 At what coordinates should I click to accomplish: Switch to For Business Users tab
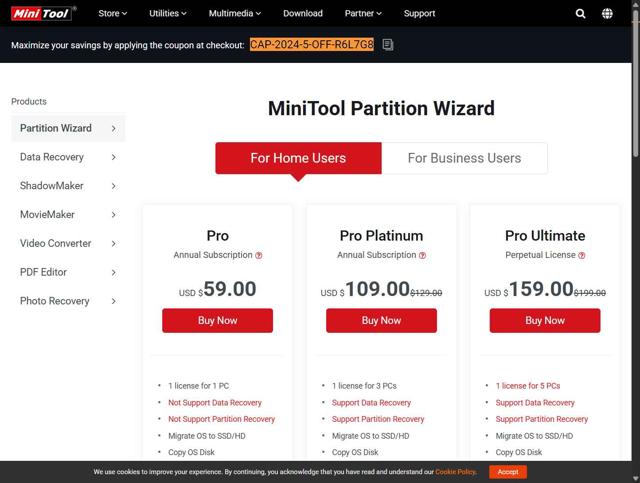point(464,158)
